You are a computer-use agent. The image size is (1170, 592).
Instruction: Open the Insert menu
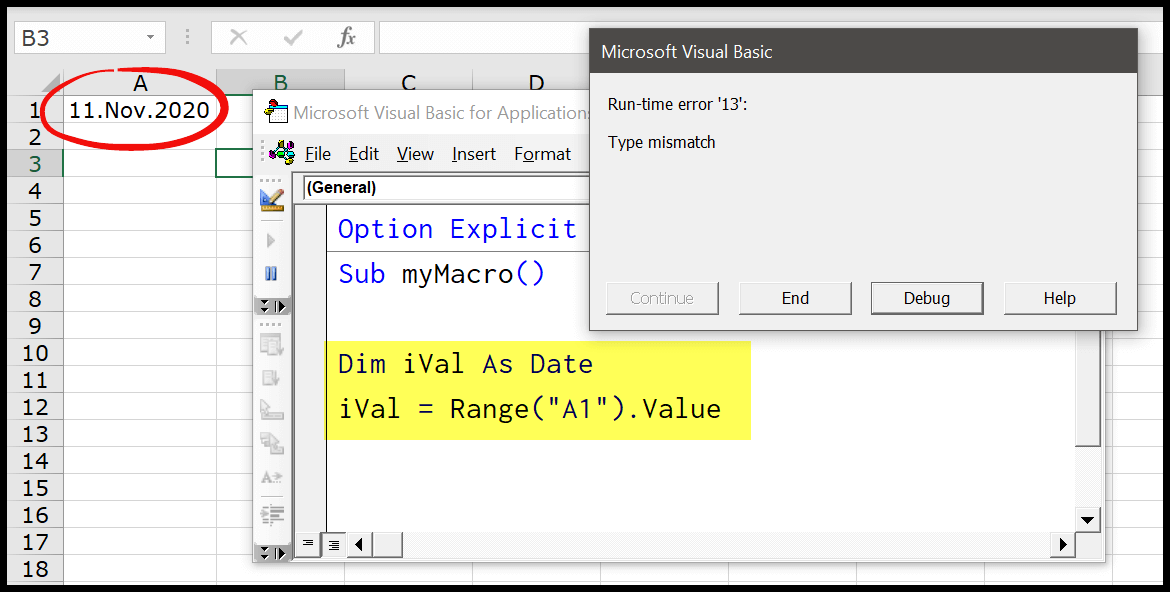[473, 153]
